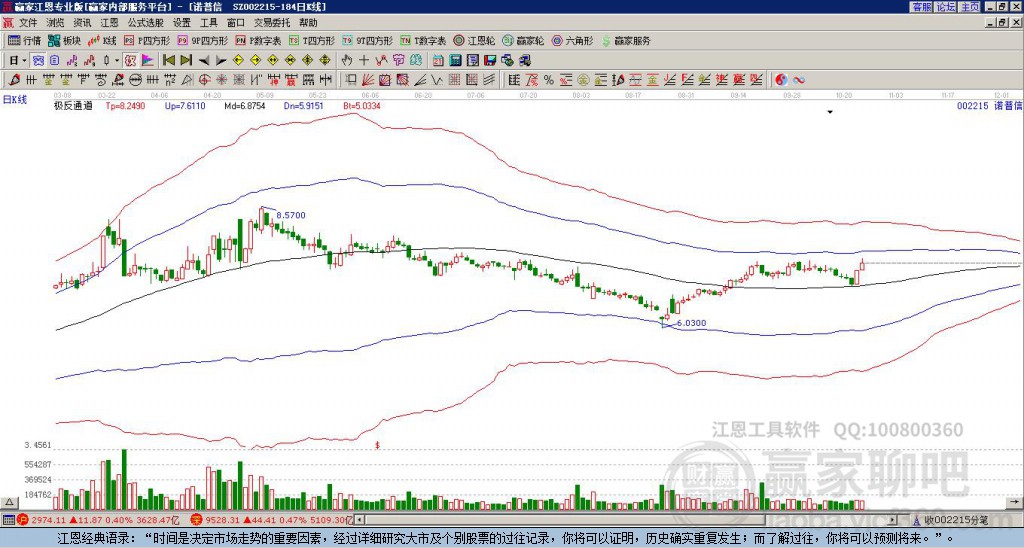Open the calculator icon
The image size is (1024, 548).
click(x=455, y=61)
